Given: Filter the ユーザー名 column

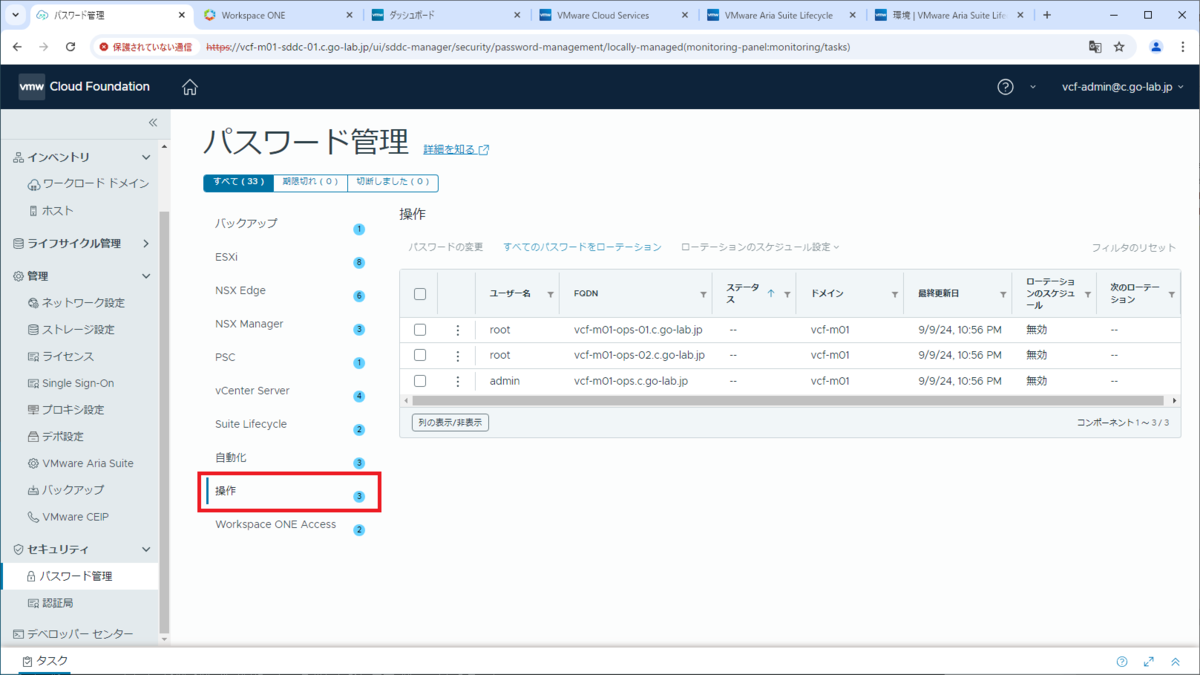Looking at the screenshot, I should pyautogui.click(x=550, y=295).
